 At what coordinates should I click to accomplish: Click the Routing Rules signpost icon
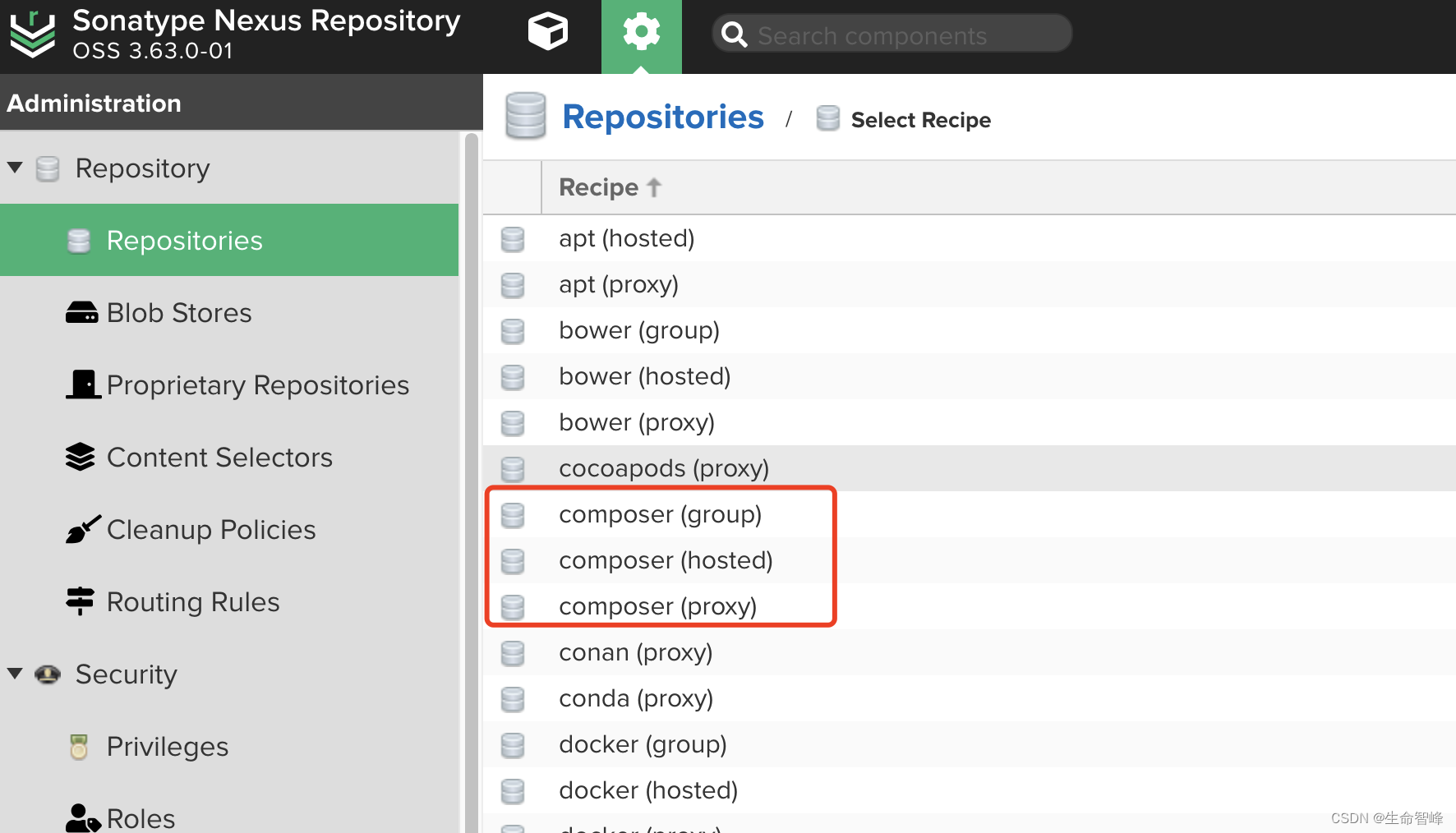point(81,601)
